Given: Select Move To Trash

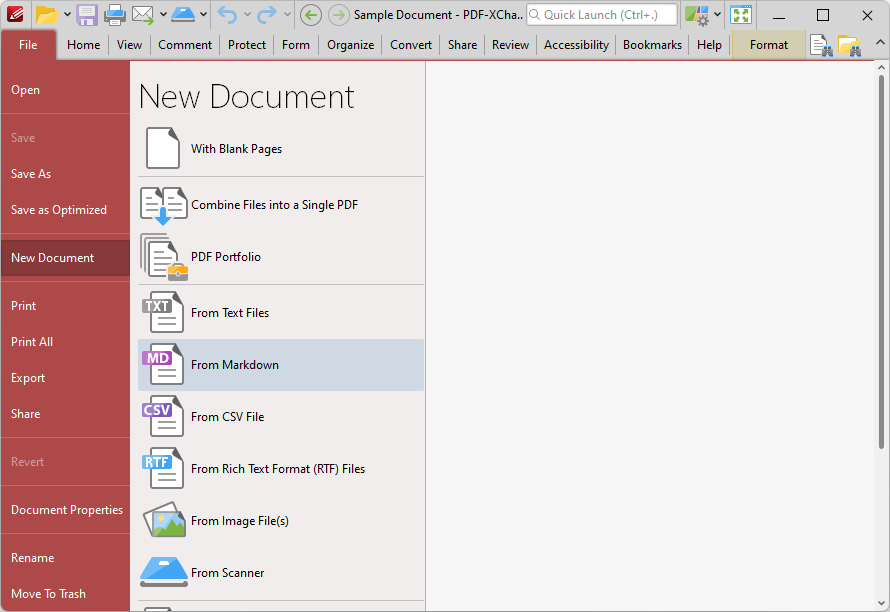Looking at the screenshot, I should point(65,594).
